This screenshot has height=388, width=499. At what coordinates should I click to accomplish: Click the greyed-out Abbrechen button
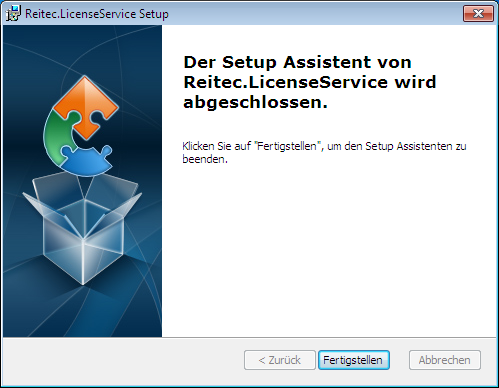coord(445,360)
